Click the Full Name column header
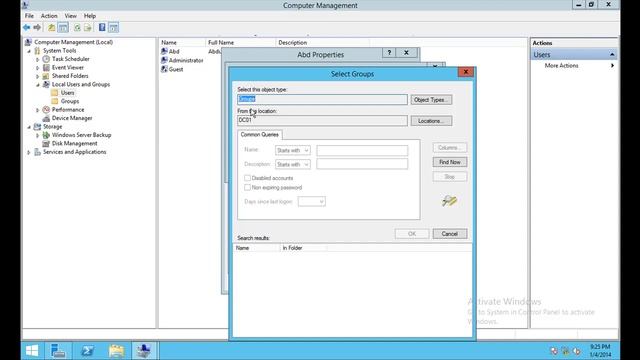 (241, 42)
